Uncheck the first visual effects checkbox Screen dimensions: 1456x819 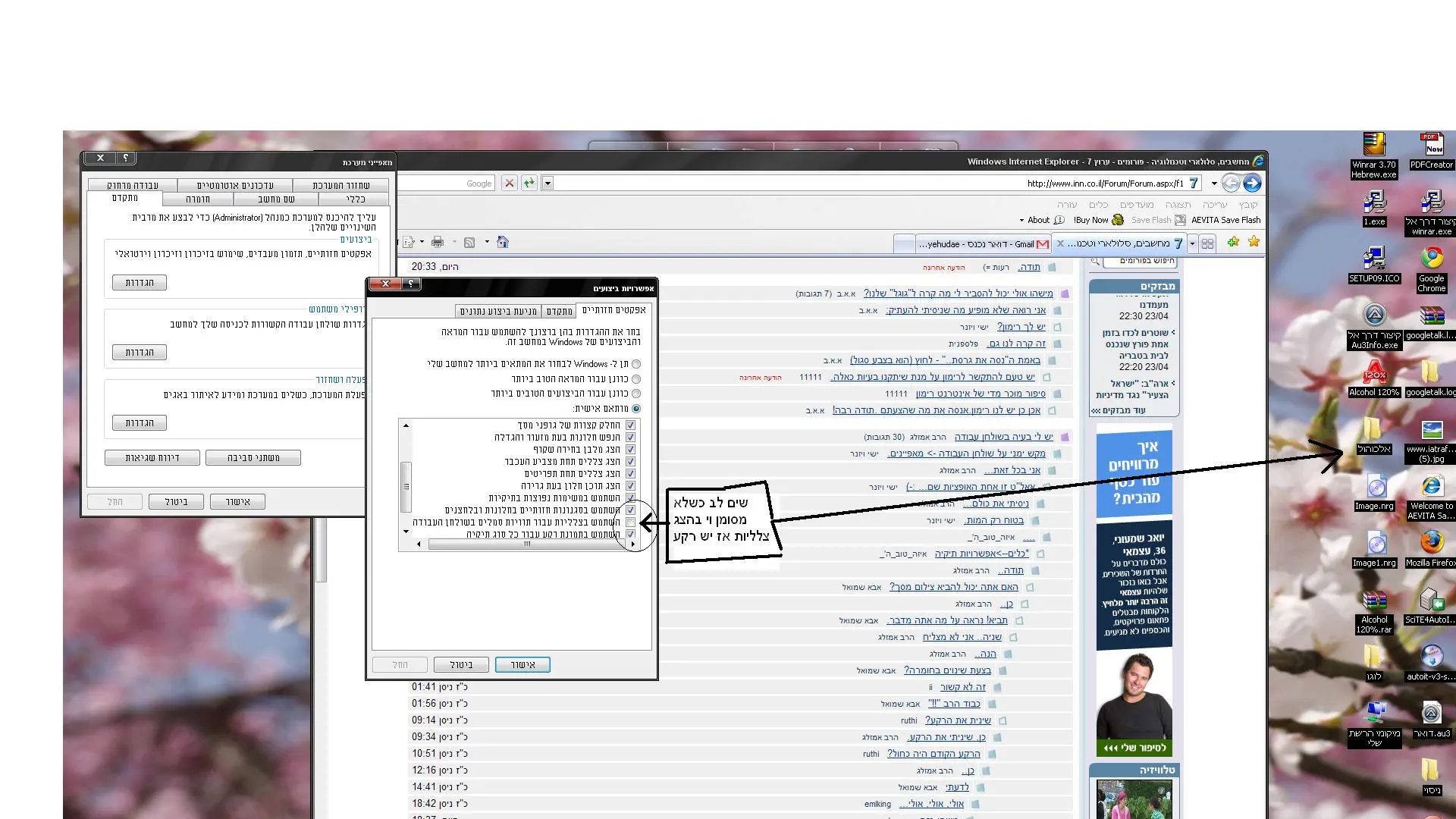[630, 425]
